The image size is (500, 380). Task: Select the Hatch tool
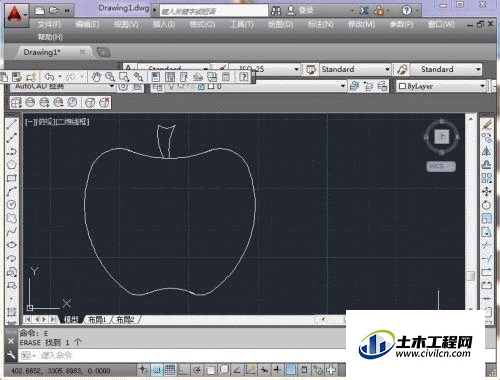tap(11, 312)
